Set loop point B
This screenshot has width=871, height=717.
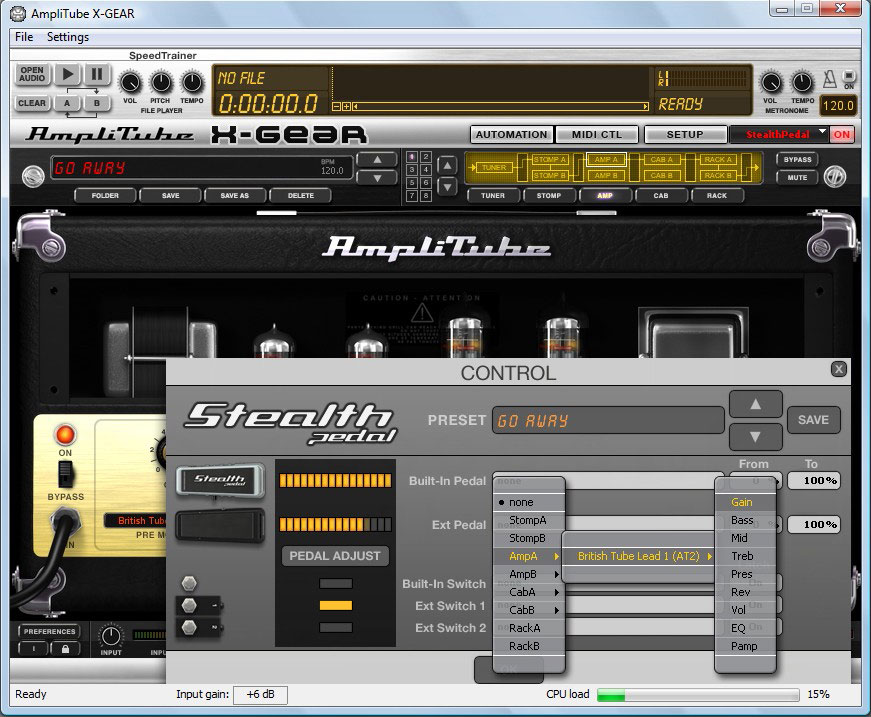97,103
